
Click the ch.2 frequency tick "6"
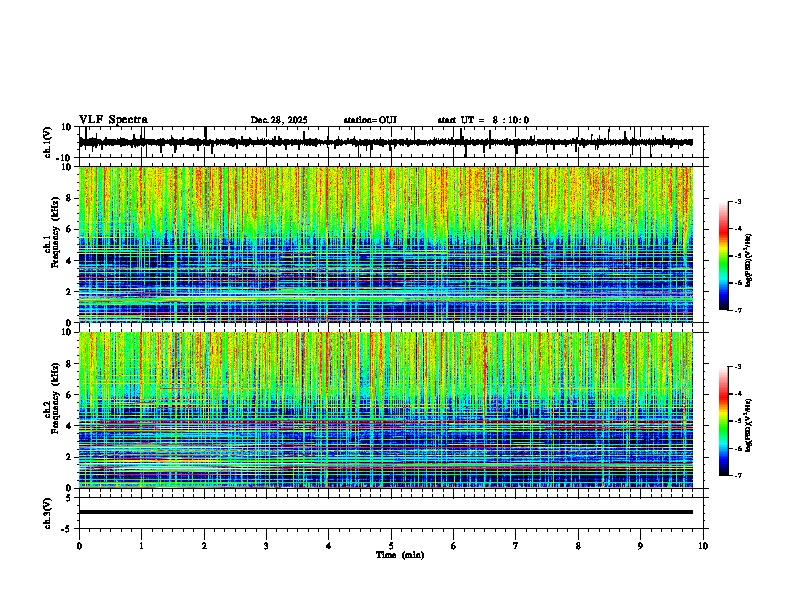69,395
